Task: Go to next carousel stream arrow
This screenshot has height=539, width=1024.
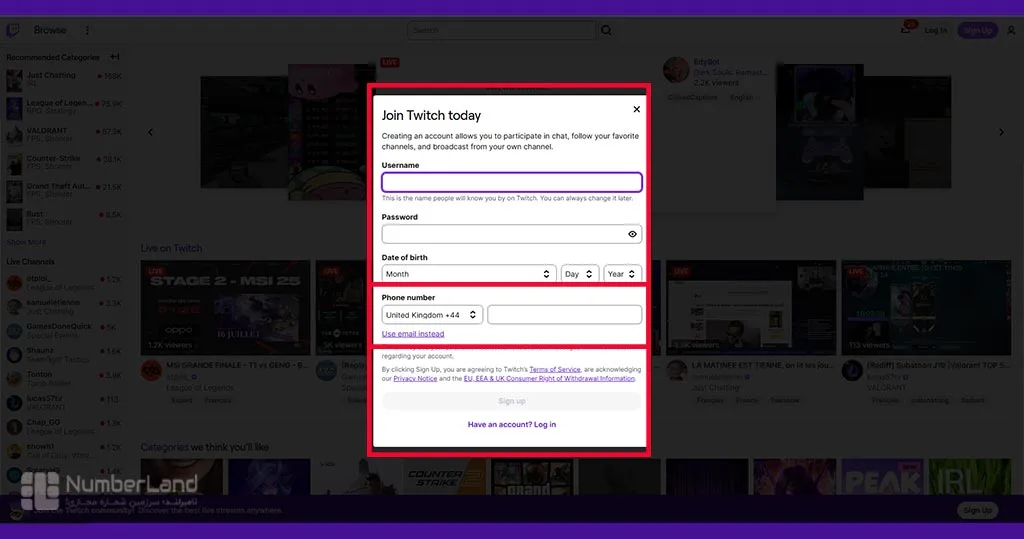Action: point(1001,132)
